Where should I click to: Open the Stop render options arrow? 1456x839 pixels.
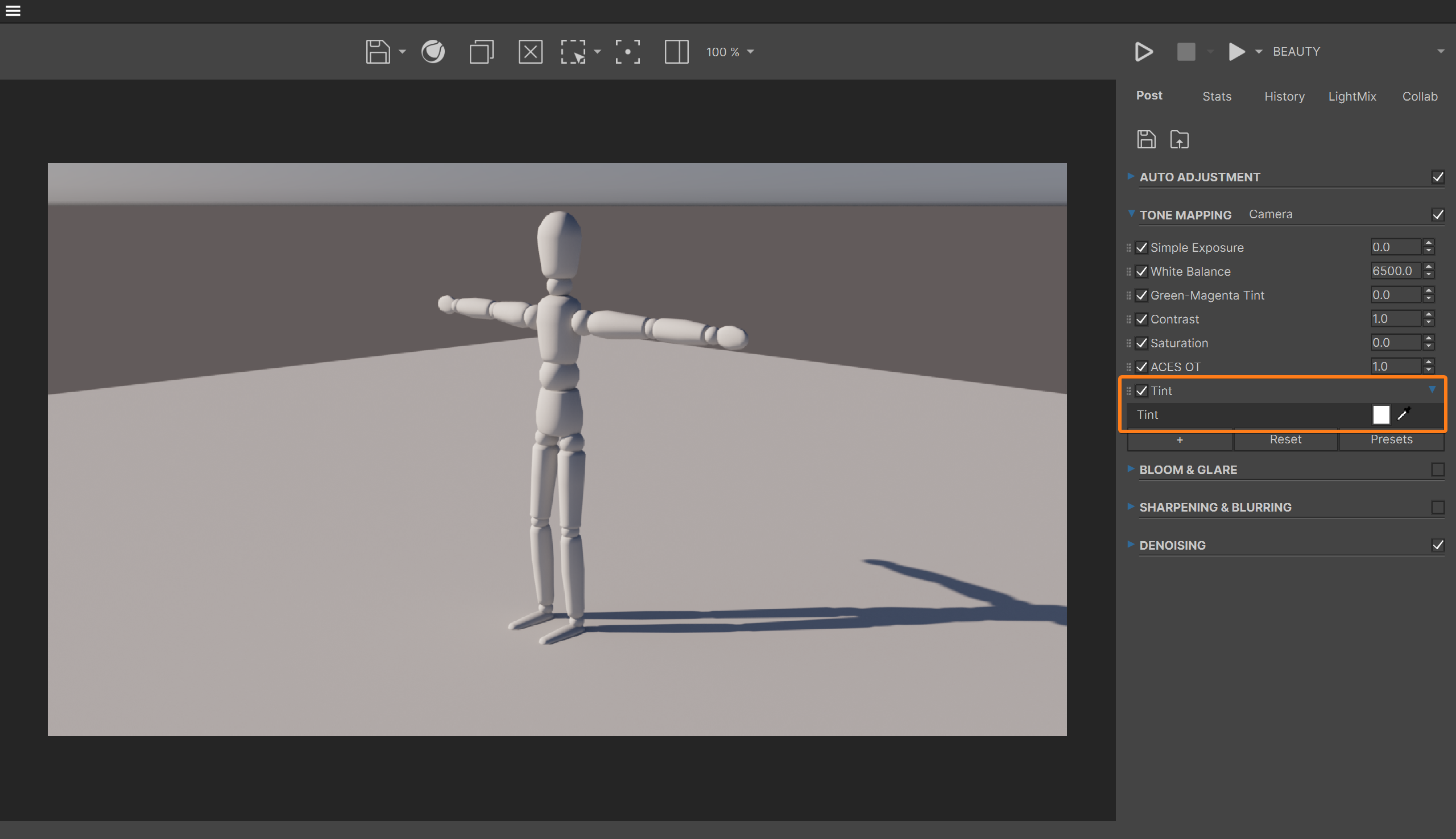click(x=1210, y=52)
